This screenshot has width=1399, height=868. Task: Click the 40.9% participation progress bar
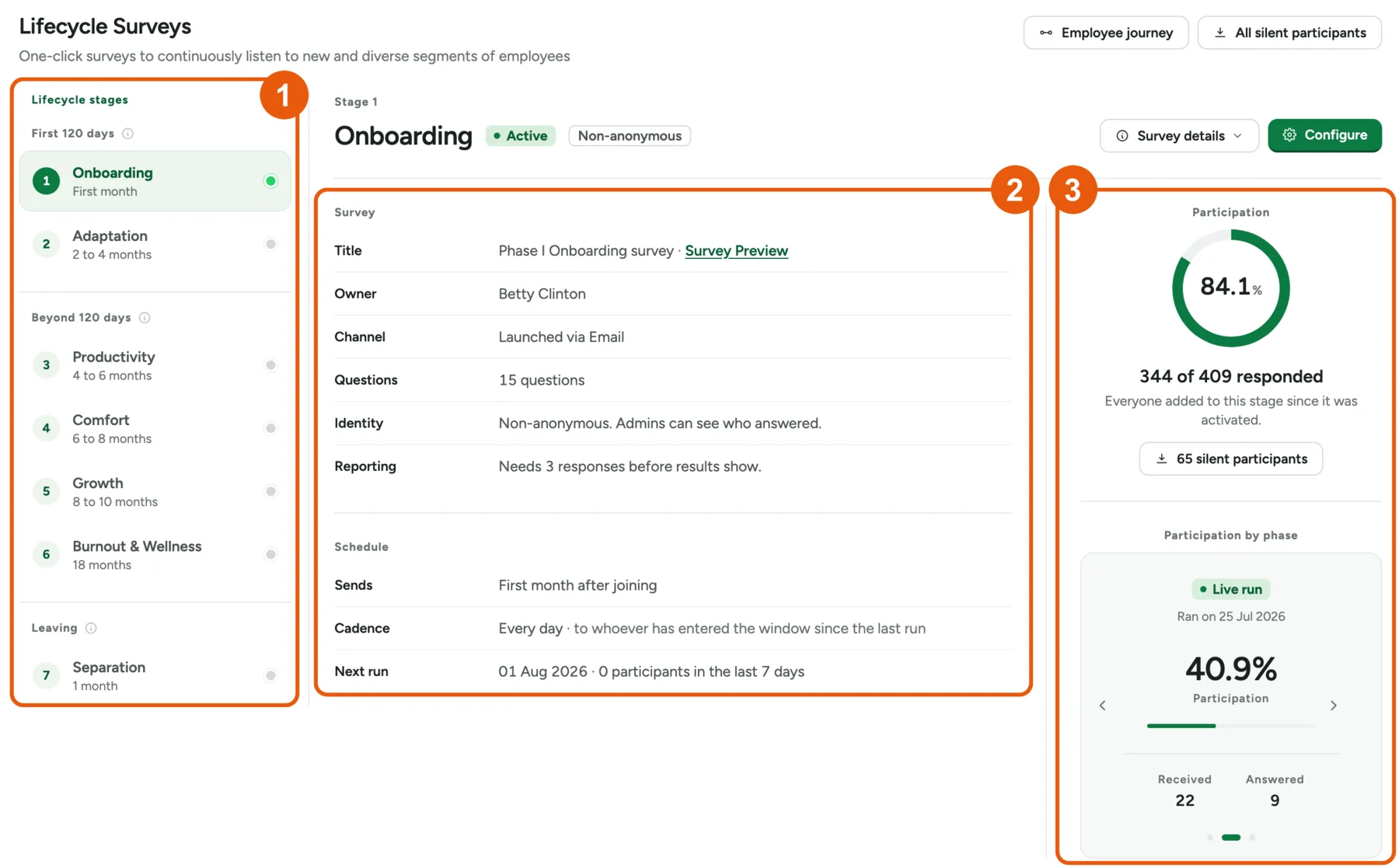pyautogui.click(x=1231, y=726)
